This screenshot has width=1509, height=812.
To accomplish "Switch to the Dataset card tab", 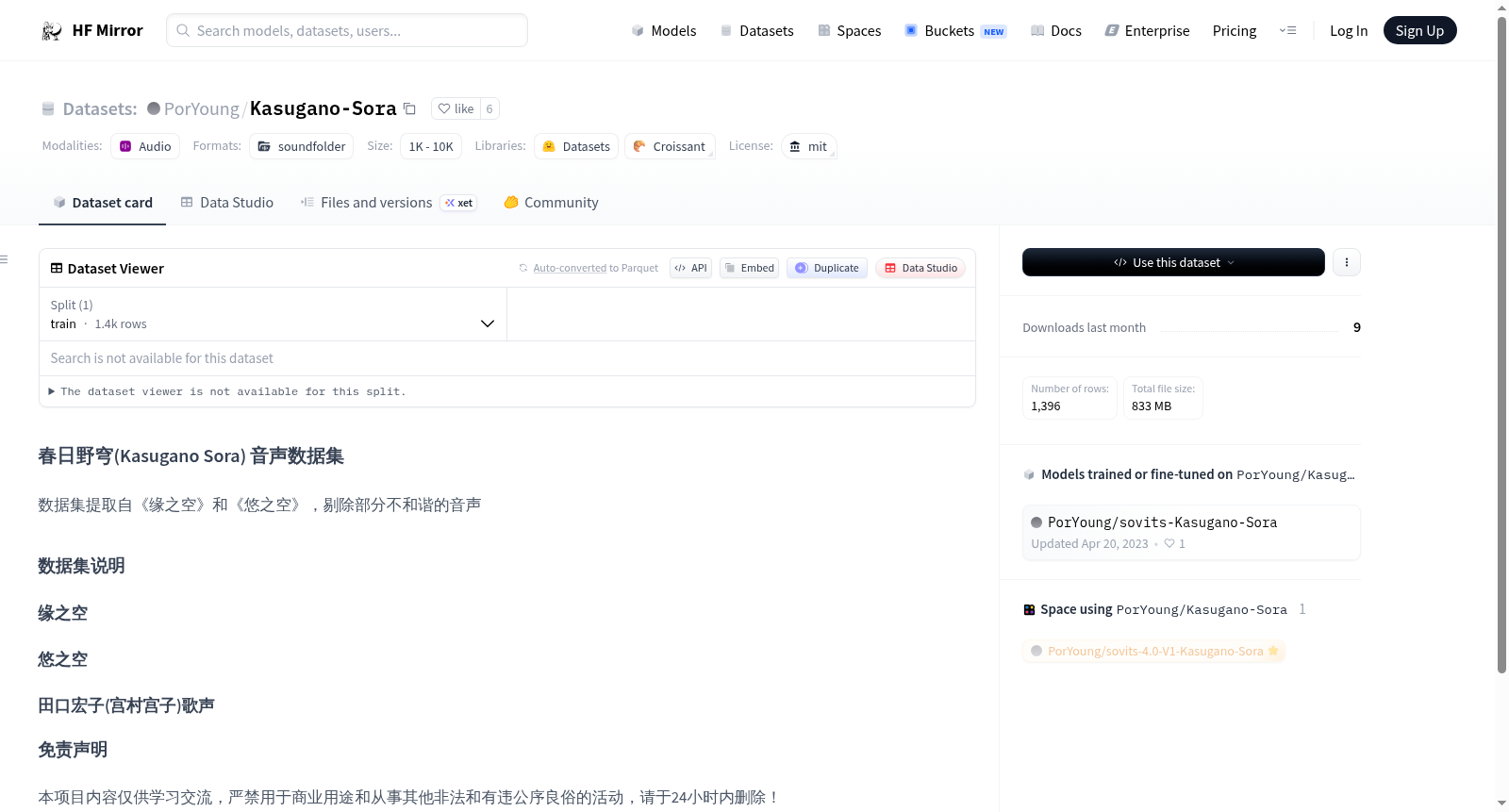I will tap(102, 202).
